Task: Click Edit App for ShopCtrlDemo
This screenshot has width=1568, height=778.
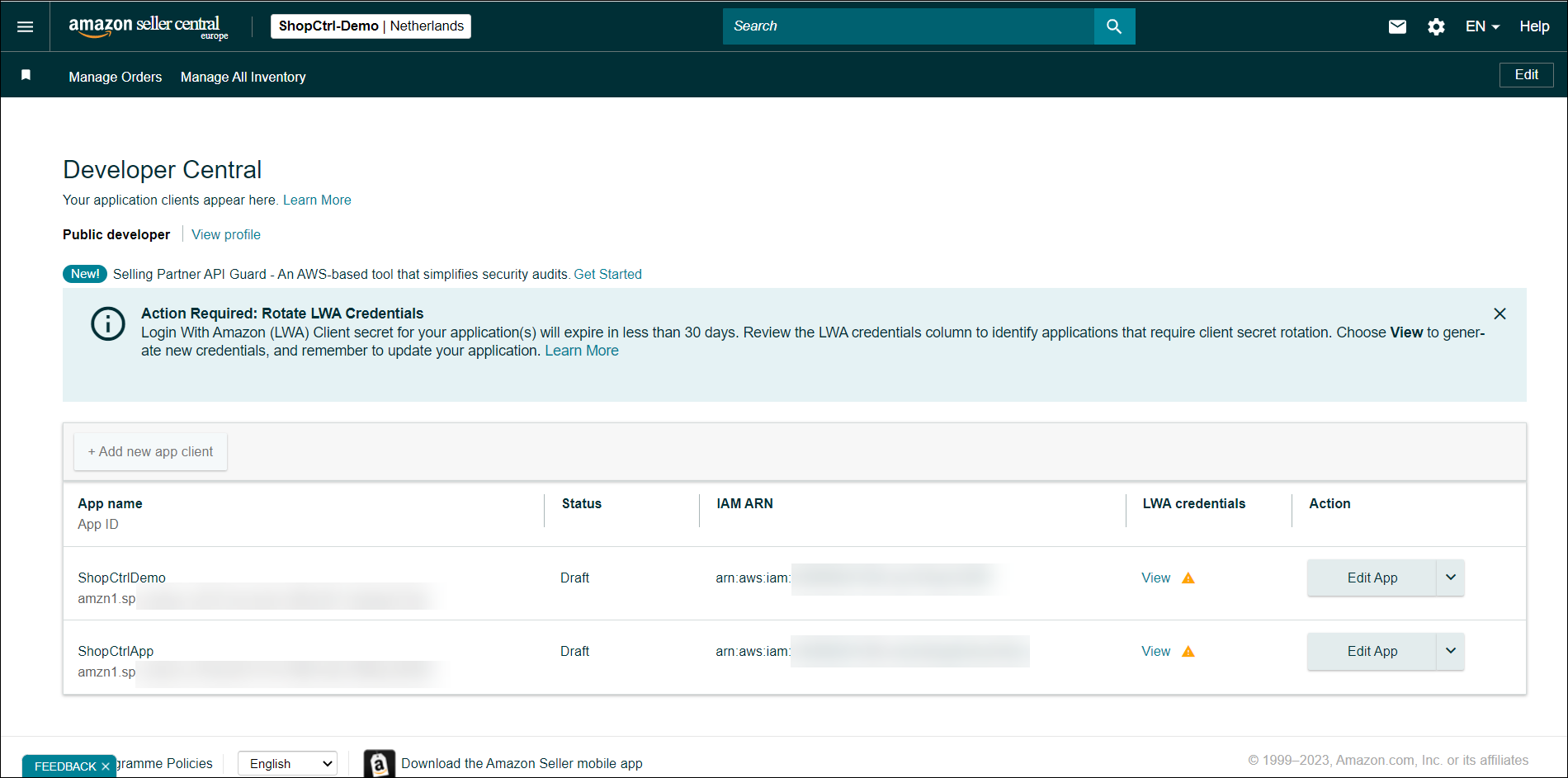Action: (1372, 578)
